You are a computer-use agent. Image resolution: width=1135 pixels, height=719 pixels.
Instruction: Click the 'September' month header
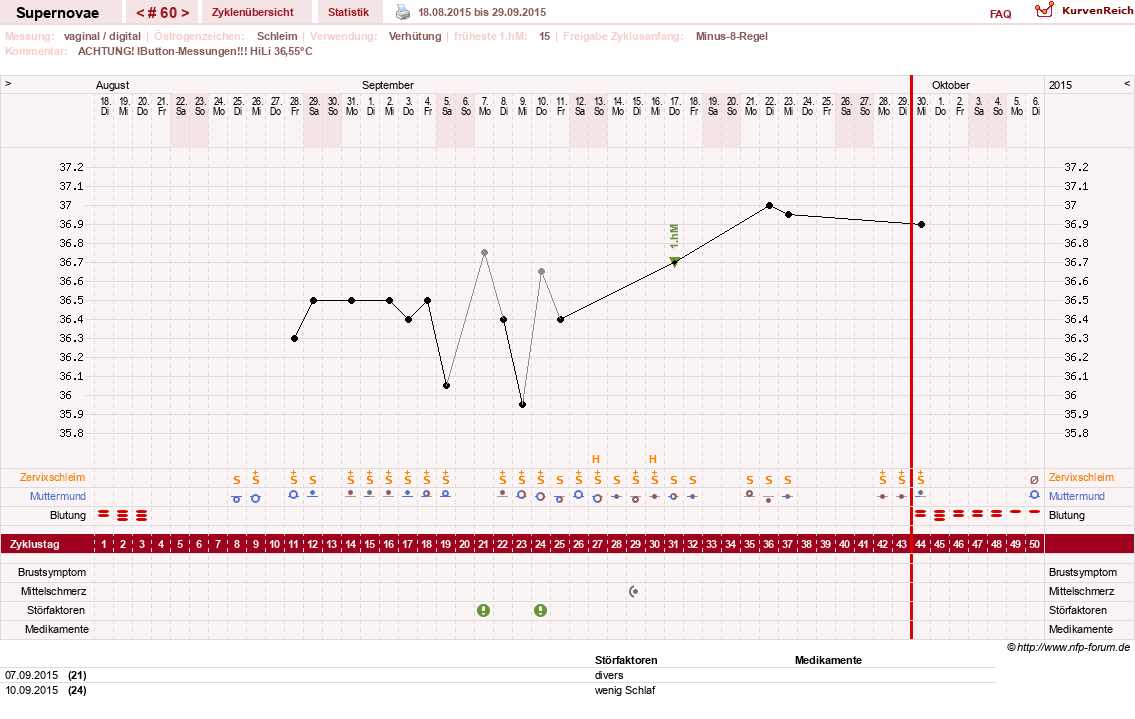pos(388,85)
